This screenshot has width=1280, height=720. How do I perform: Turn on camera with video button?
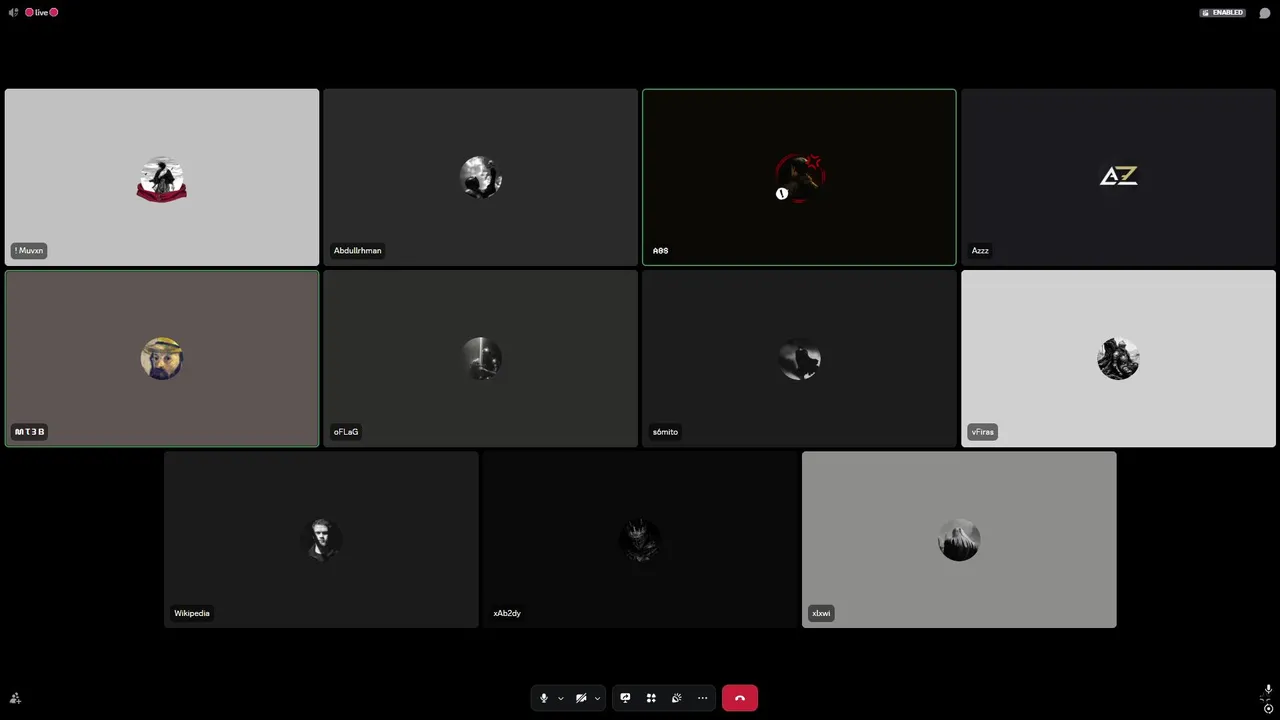581,698
